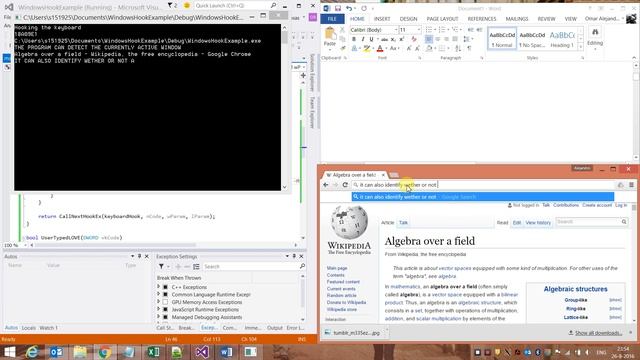Show paragraph marks in Word

click(469, 49)
